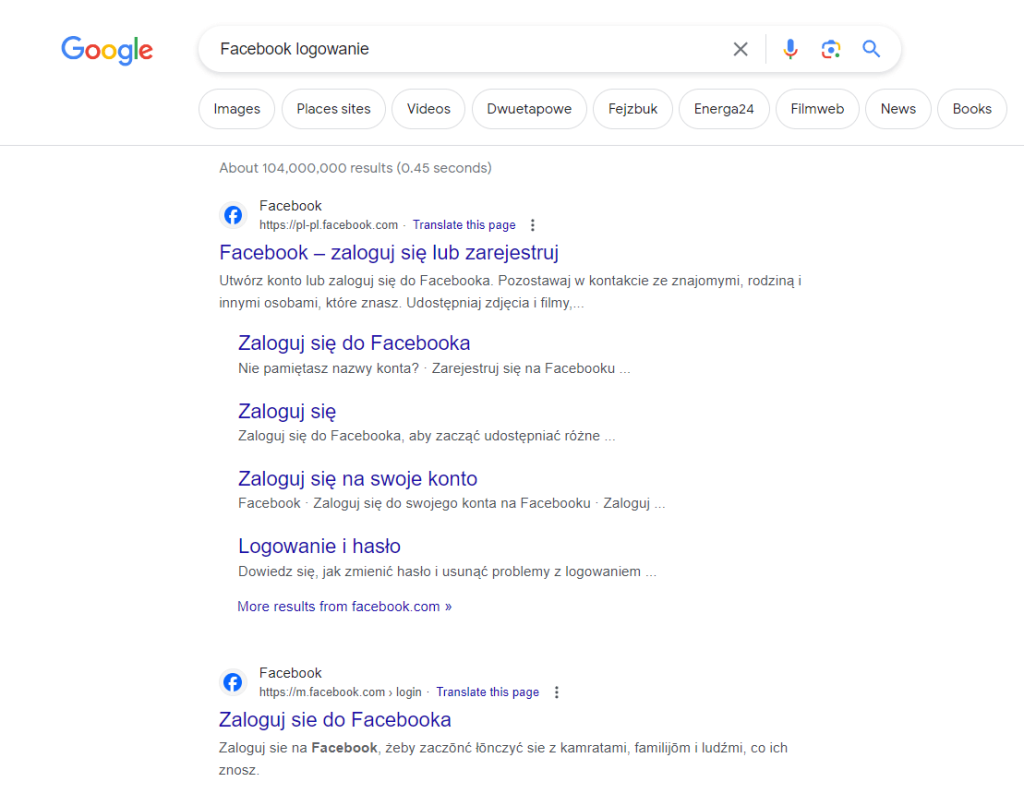The image size is (1024, 806).
Task: Open the three-dot menu on the first result
Action: [x=533, y=225]
